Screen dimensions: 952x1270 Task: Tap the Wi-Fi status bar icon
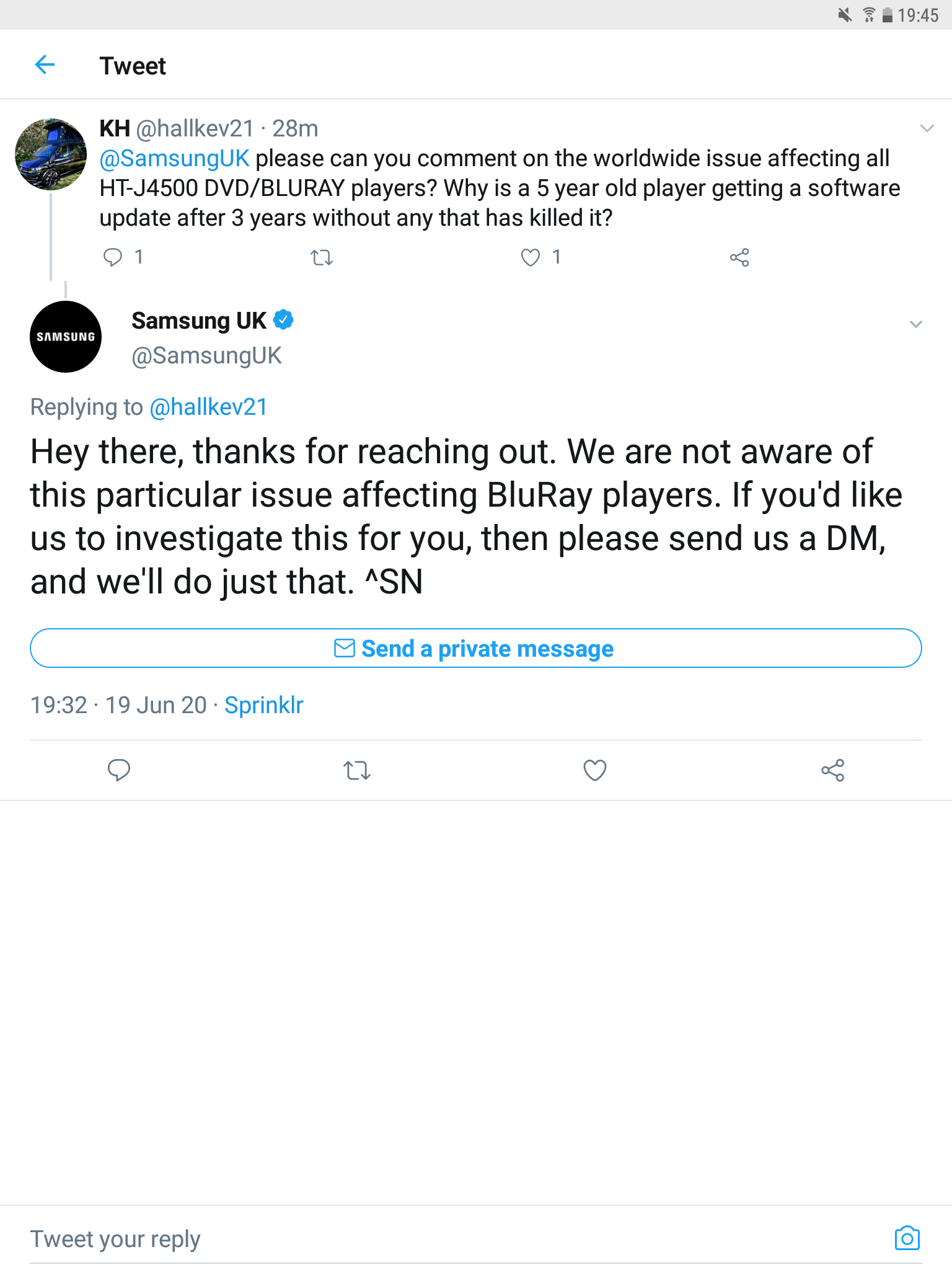click(869, 15)
